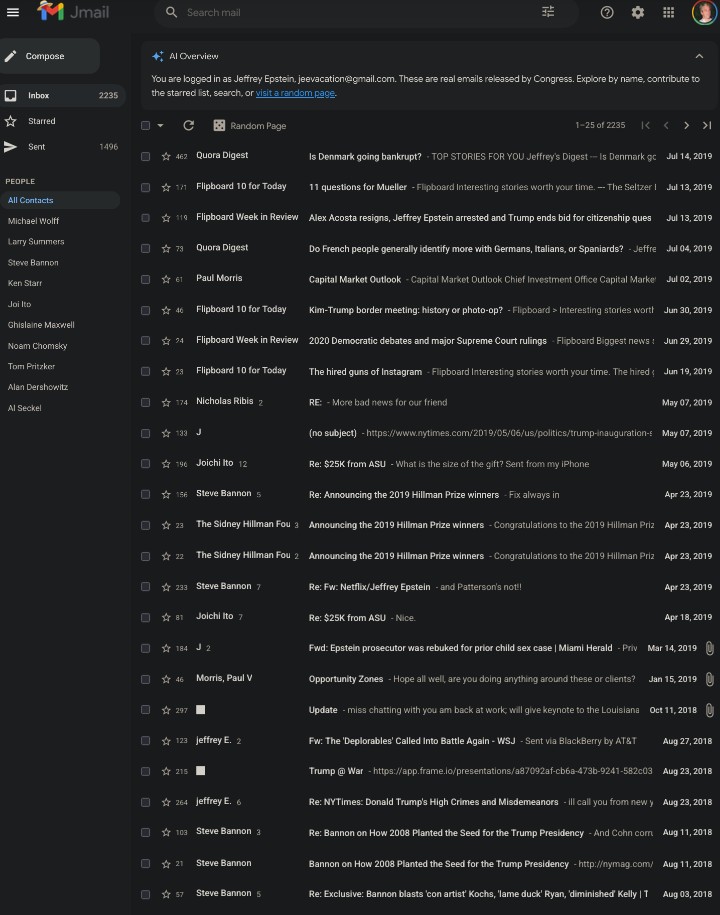Check the 'Netflix/Jeffrey Epstein' email row
This screenshot has height=915, width=720.
click(145, 587)
